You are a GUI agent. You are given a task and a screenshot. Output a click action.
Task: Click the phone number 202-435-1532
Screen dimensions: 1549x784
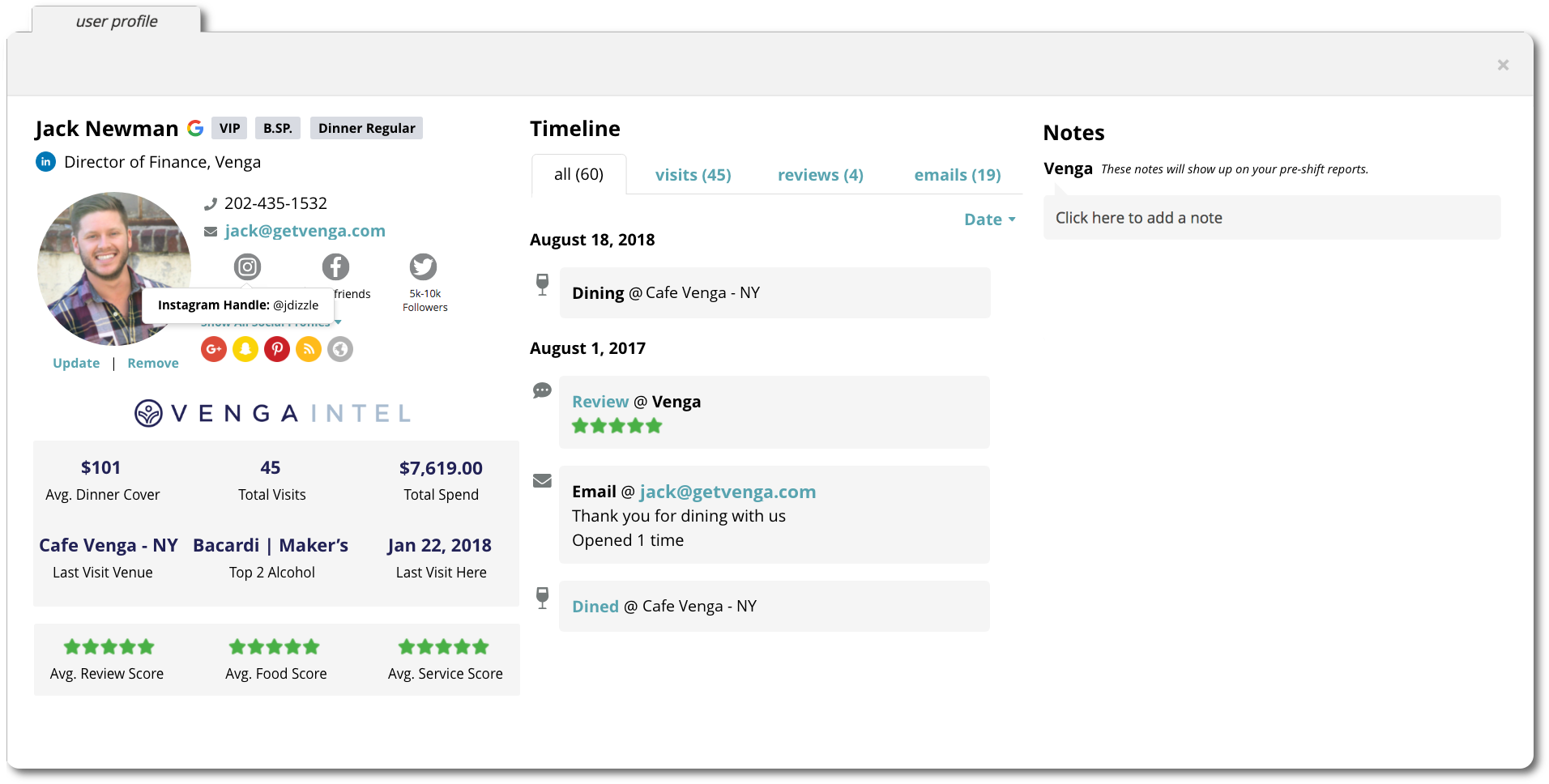tap(275, 203)
